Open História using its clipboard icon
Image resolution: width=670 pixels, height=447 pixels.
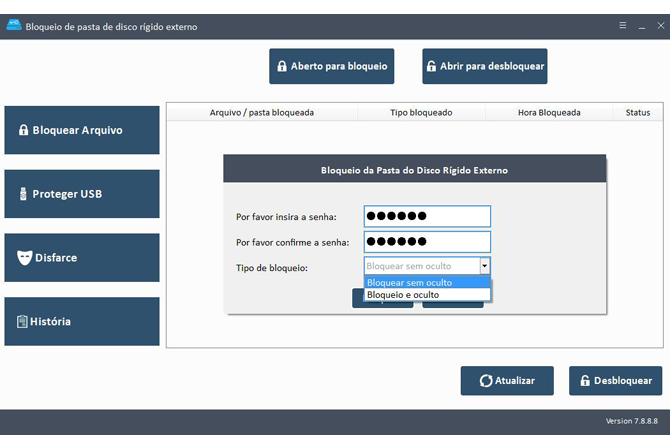tap(22, 322)
